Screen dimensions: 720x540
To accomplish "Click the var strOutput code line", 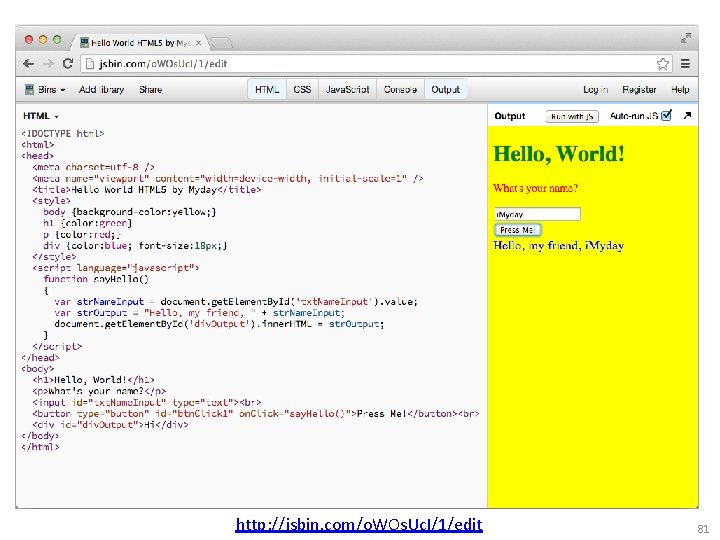I will pyautogui.click(x=199, y=313).
